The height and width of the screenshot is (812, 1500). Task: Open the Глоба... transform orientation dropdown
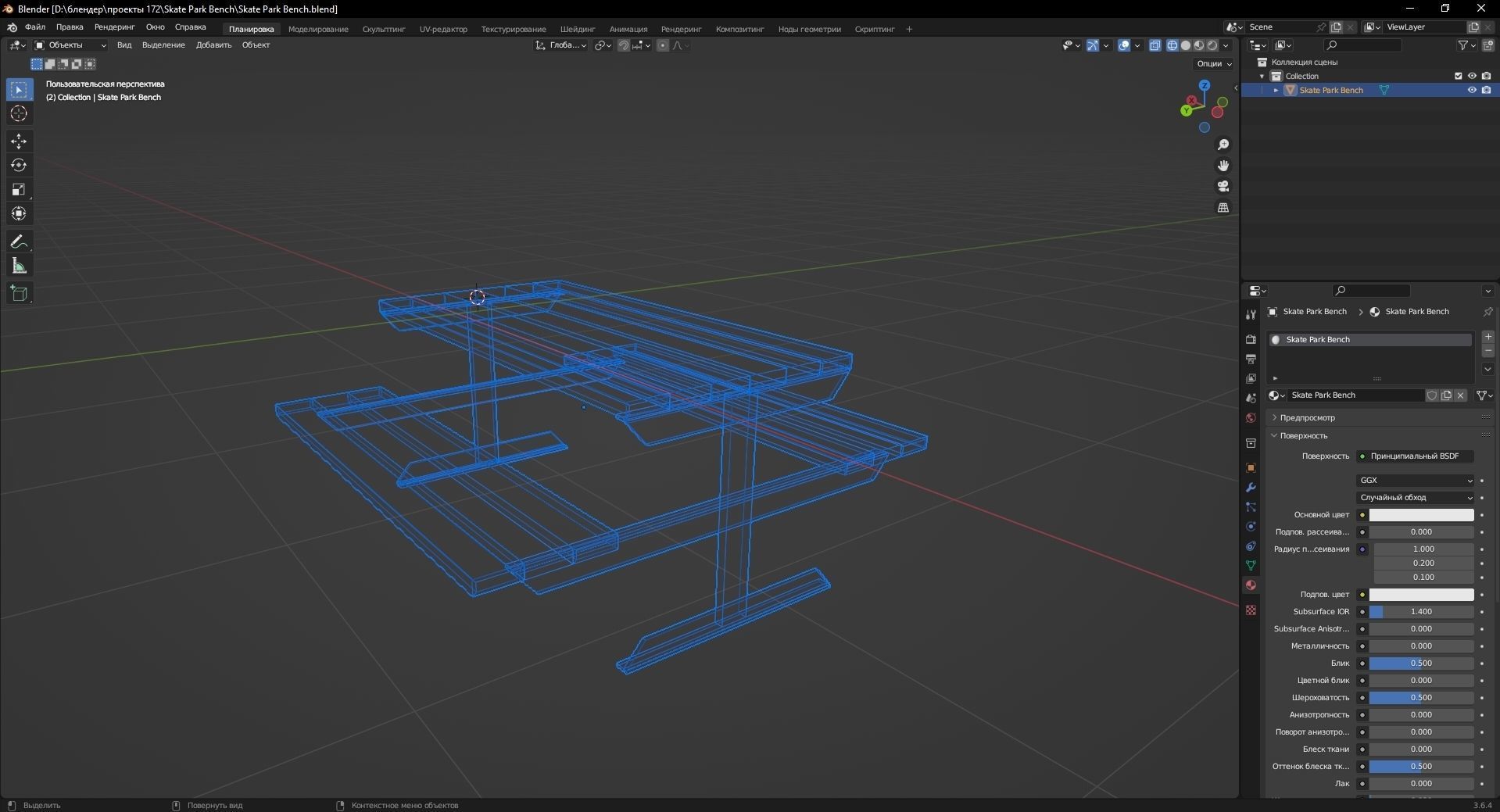(561, 45)
